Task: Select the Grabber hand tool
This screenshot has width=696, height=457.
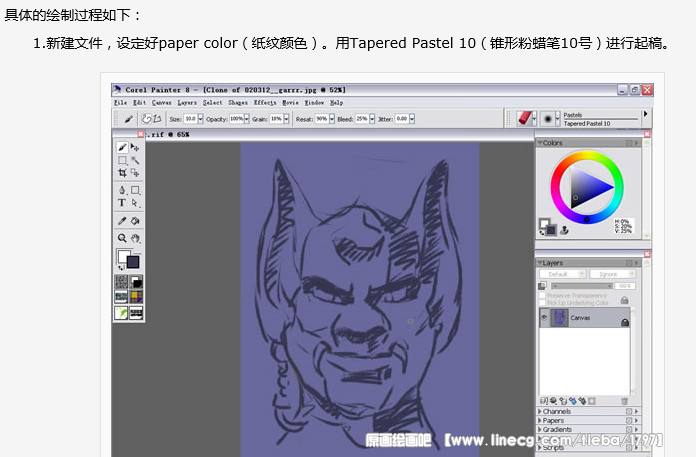Action: click(135, 238)
